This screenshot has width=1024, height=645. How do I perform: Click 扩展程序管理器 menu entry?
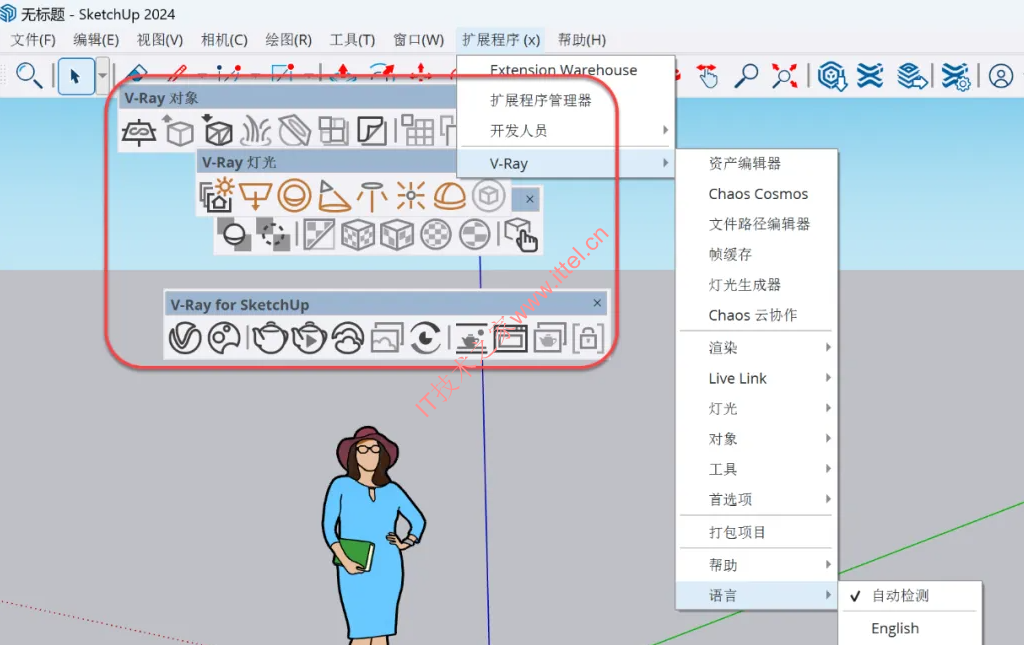[x=566, y=100]
